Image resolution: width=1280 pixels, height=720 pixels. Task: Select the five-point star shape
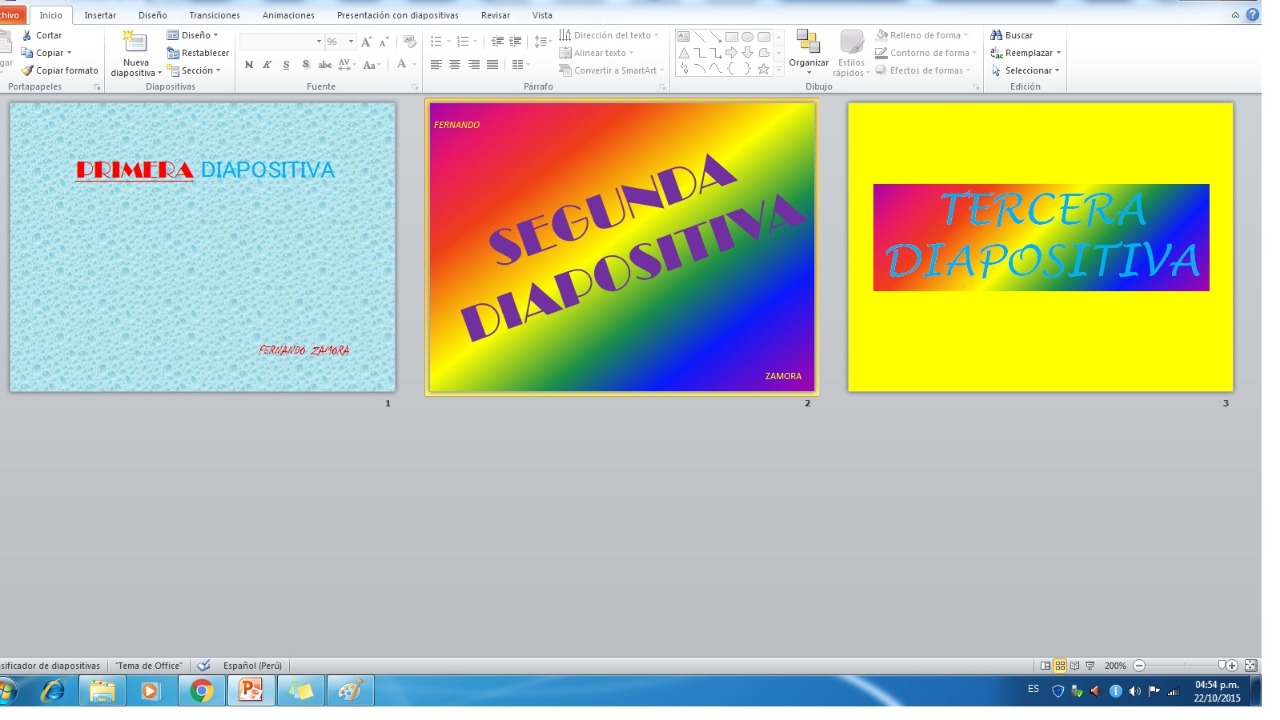(x=764, y=69)
